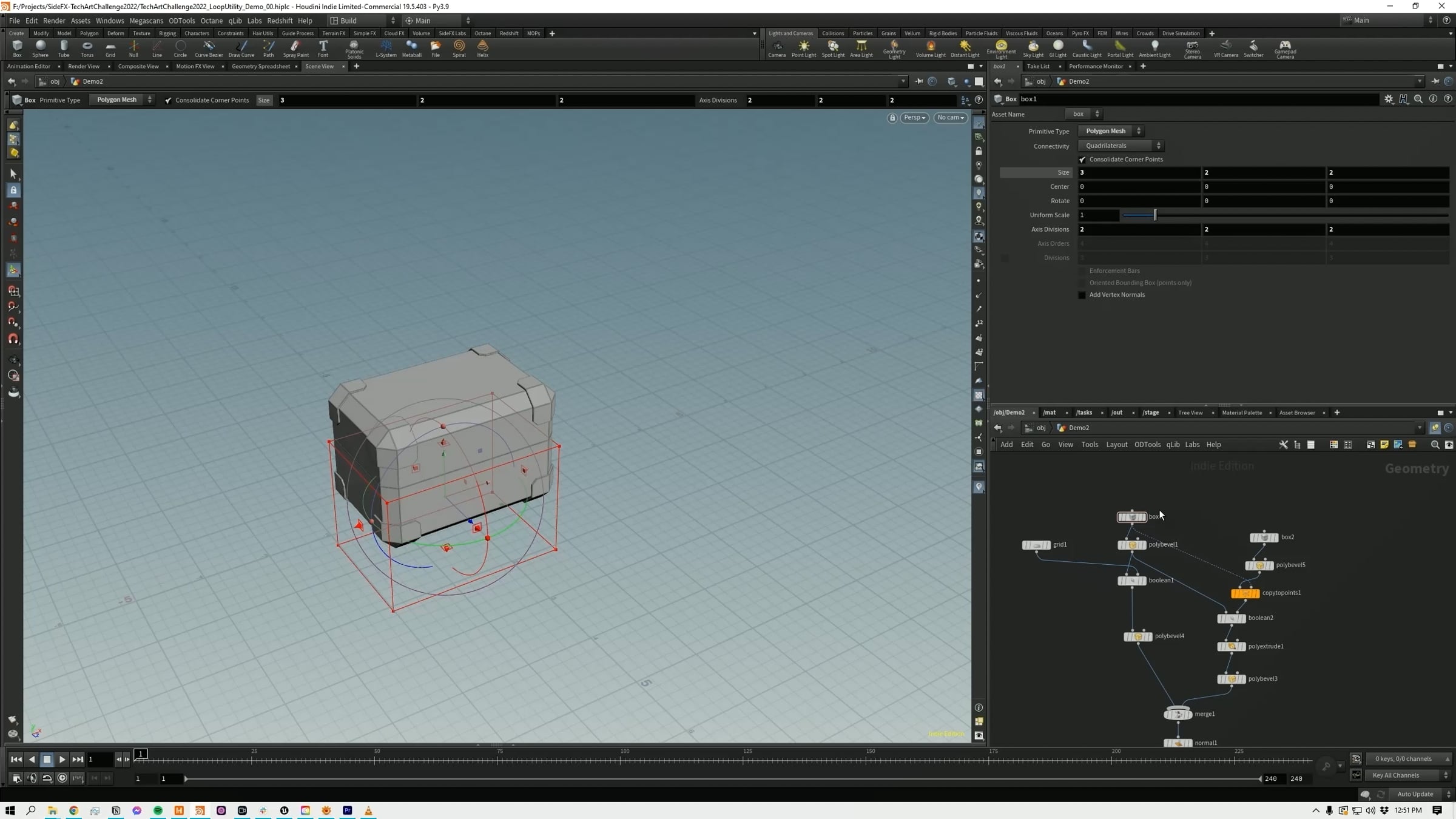Switch to Geometry Spreadsheet tab
This screenshot has height=819, width=1456.
pos(261,66)
